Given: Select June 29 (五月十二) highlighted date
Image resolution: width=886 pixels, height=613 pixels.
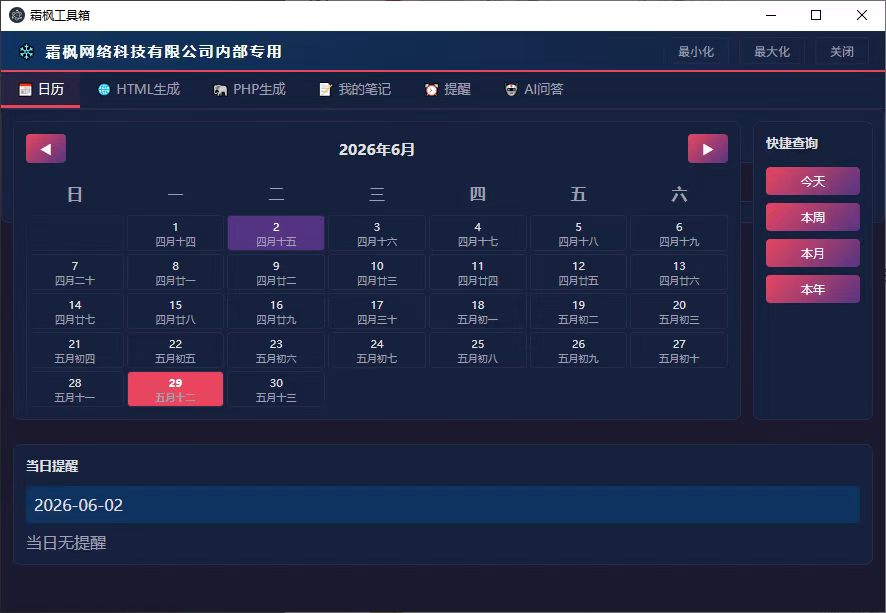Looking at the screenshot, I should pyautogui.click(x=176, y=389).
